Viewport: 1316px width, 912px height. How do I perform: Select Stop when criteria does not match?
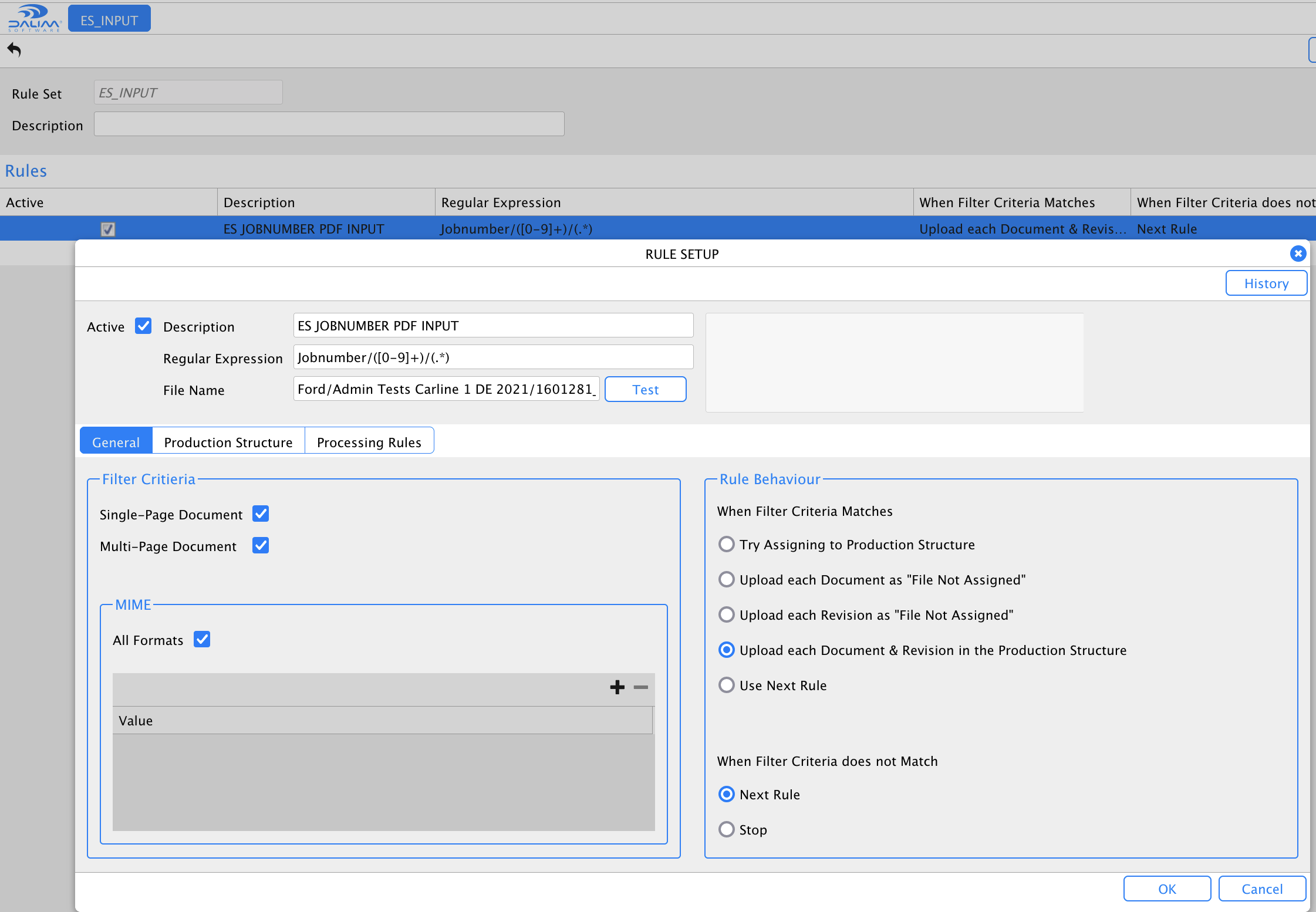727,829
